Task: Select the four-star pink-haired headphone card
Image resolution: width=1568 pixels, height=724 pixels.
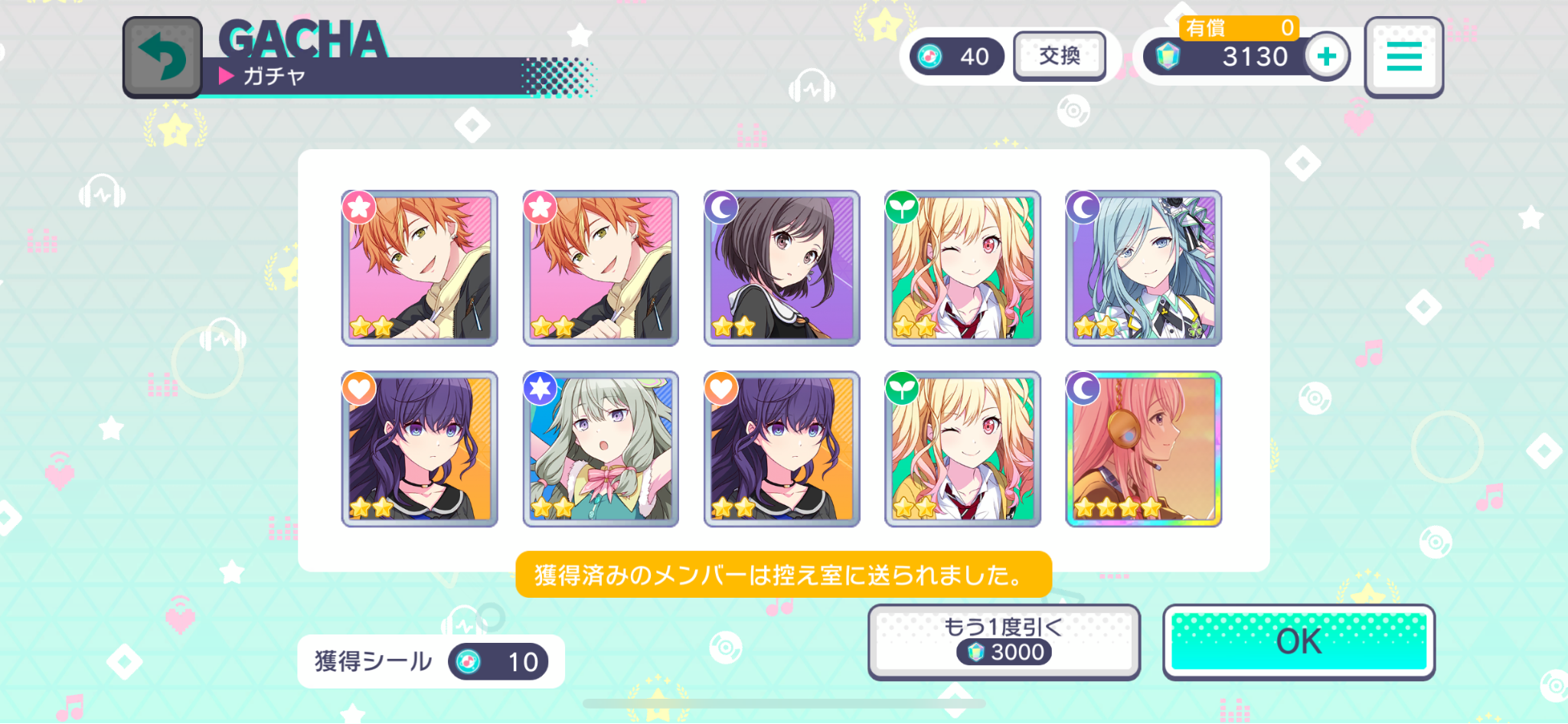Action: pyautogui.click(x=1143, y=449)
